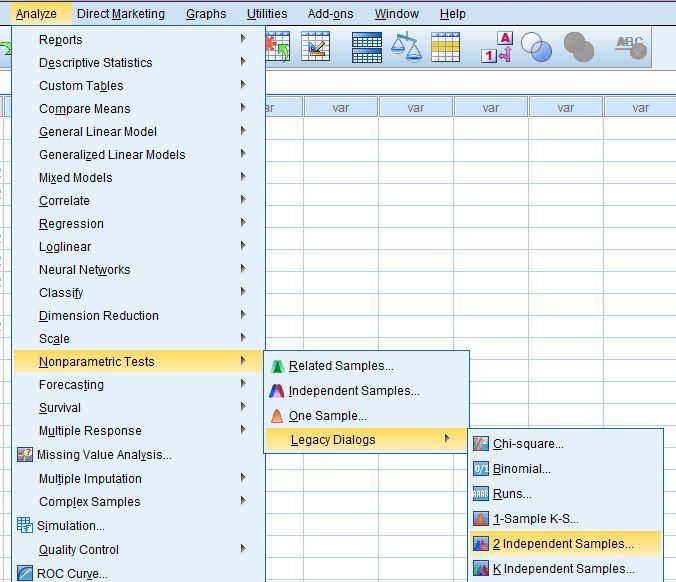The image size is (676, 582).
Task: Expand the Reports submenu arrow
Action: click(243, 39)
